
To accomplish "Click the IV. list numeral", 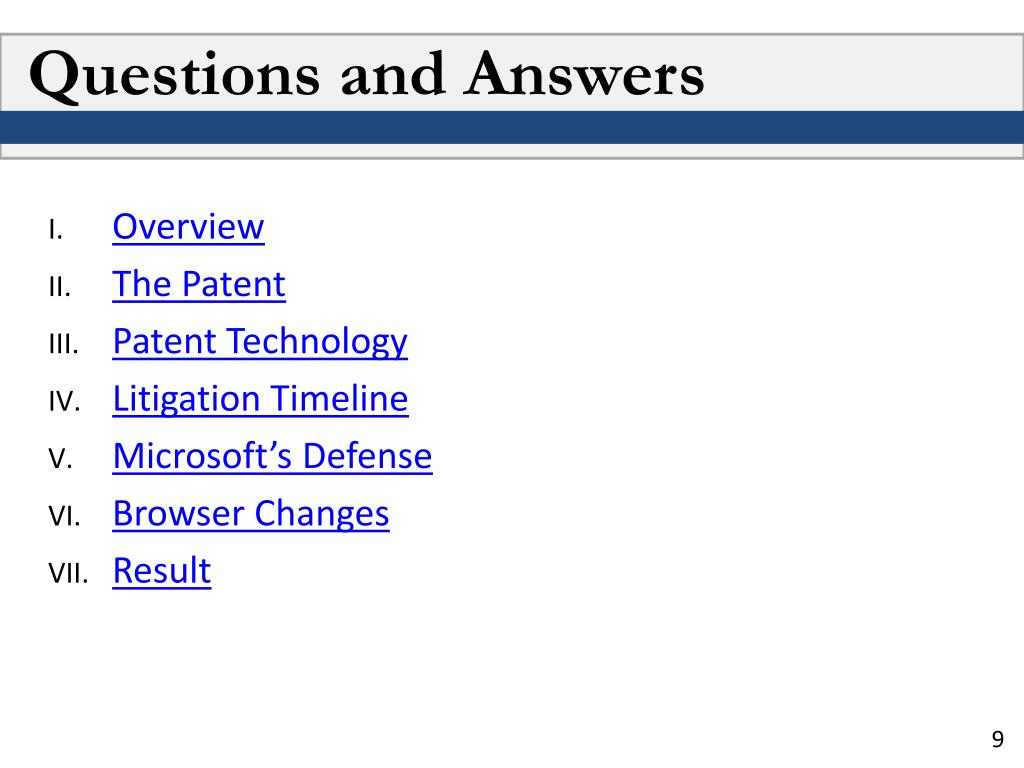I will click(x=64, y=402).
